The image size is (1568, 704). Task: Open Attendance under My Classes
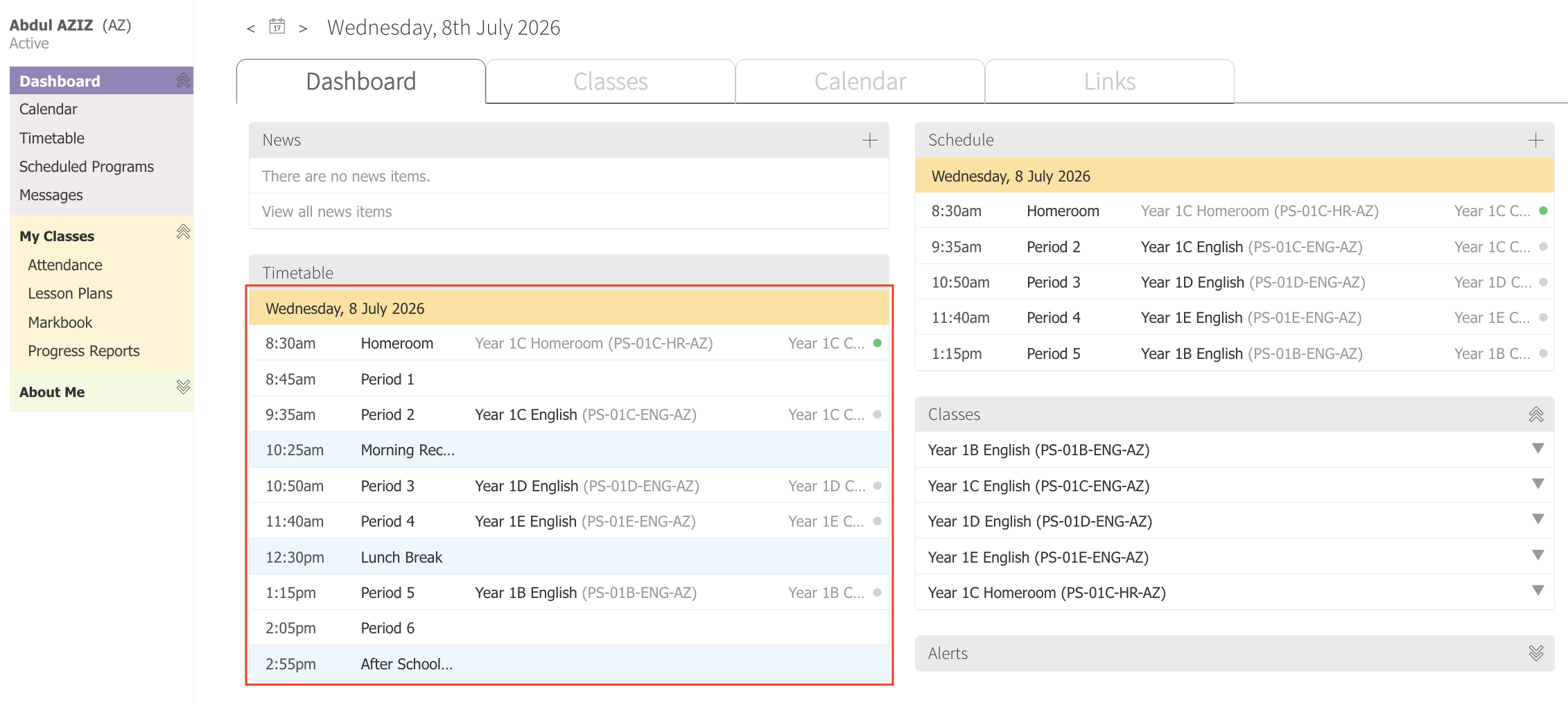pyautogui.click(x=65, y=265)
